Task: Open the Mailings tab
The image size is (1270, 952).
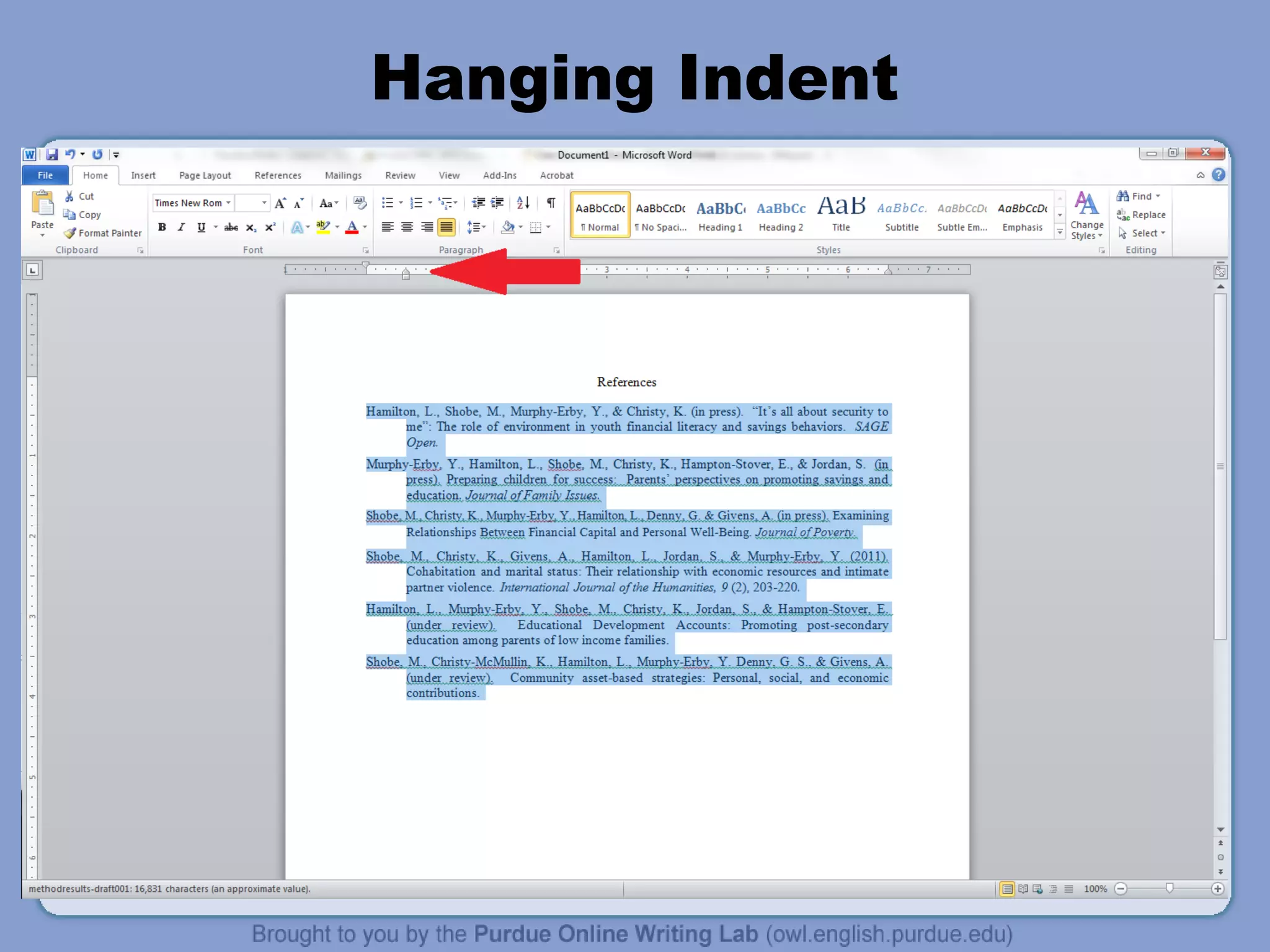Action: [343, 175]
